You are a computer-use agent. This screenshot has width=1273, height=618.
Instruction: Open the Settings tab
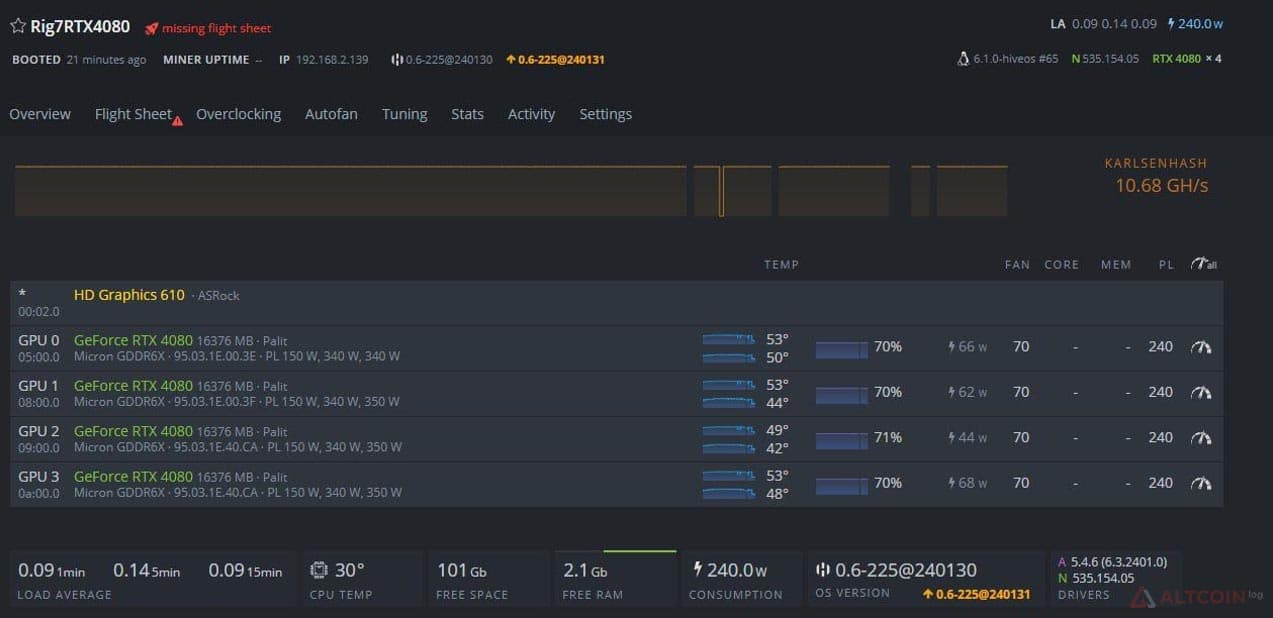[x=605, y=114]
